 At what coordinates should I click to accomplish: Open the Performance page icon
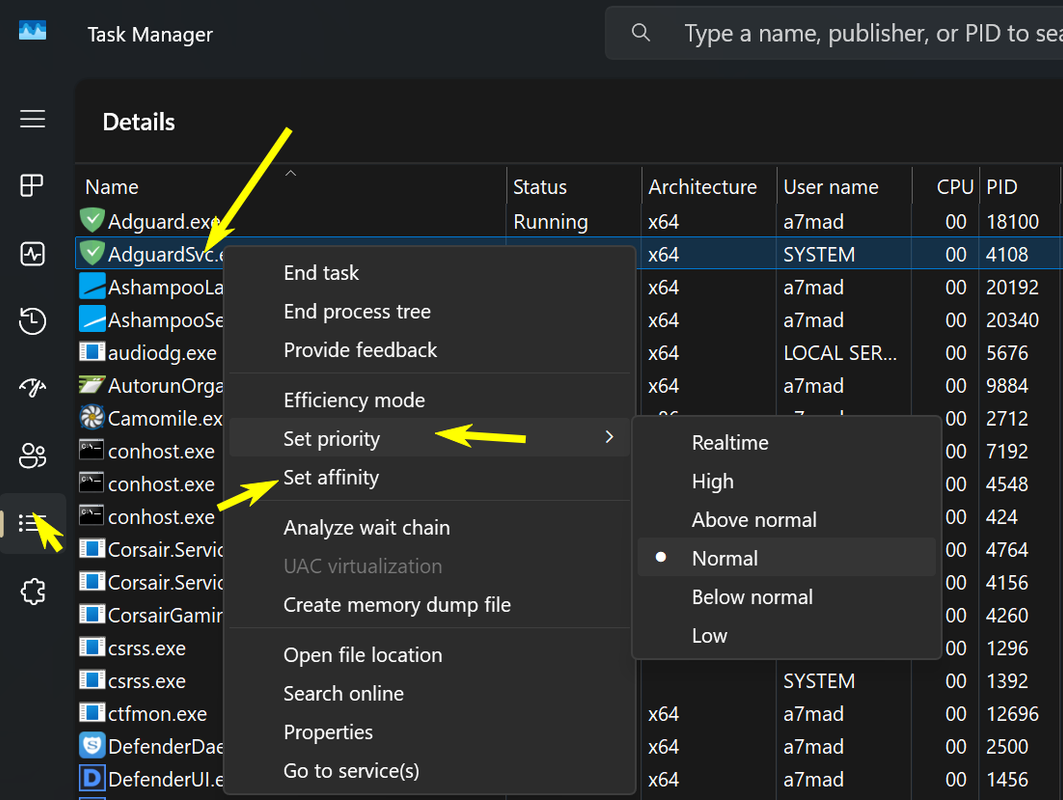point(32,254)
